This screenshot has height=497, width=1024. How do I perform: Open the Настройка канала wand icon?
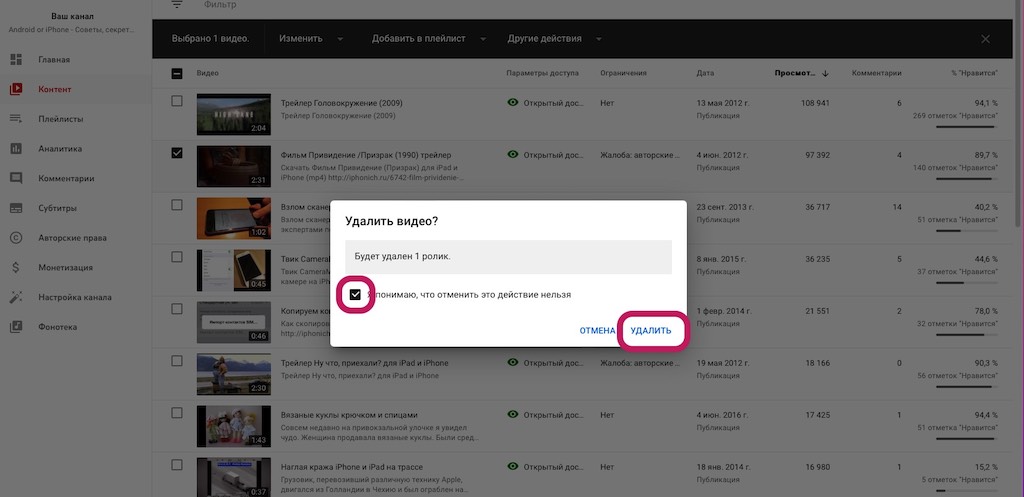click(x=16, y=297)
